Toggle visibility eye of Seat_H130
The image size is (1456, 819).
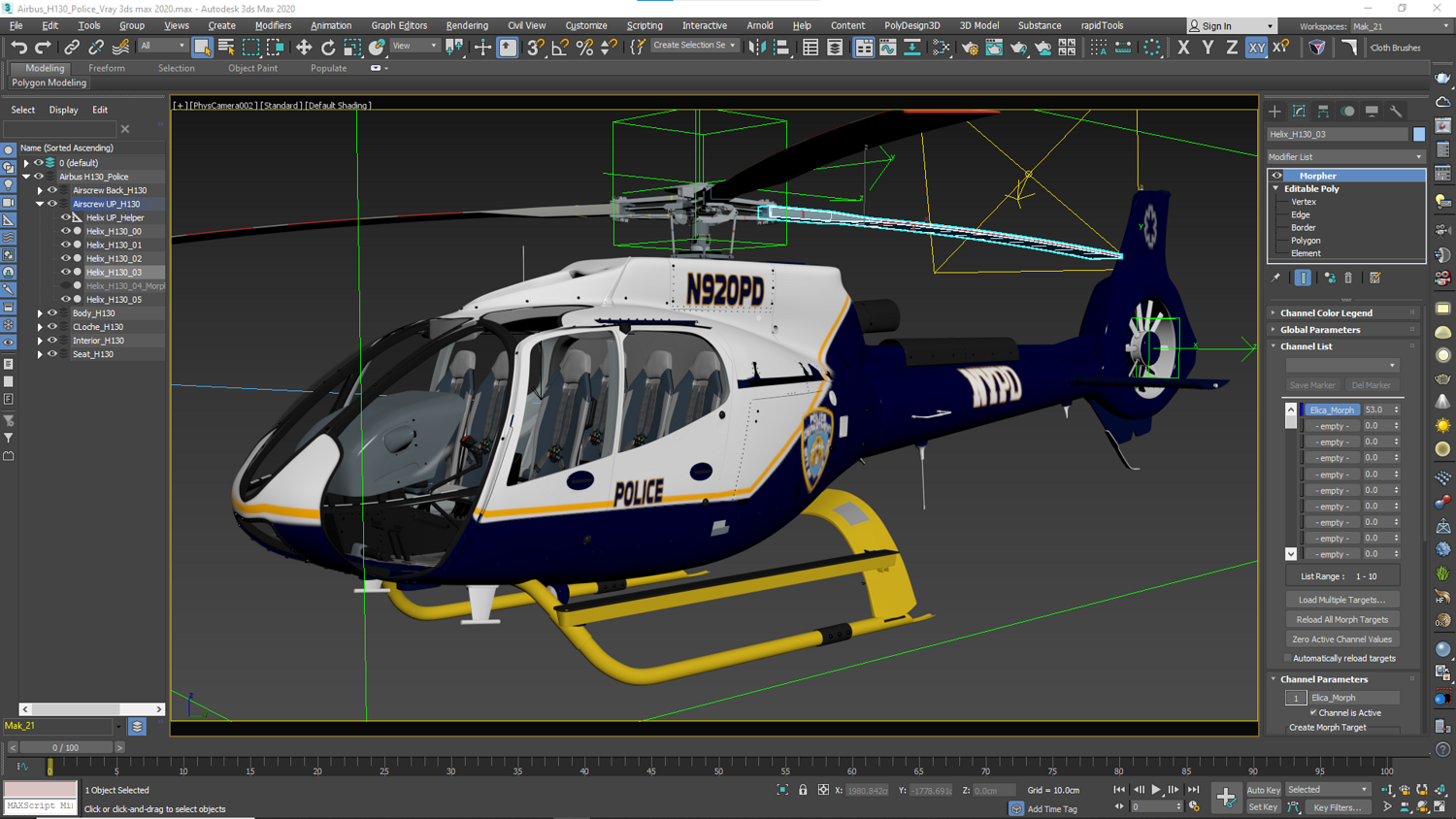52,354
